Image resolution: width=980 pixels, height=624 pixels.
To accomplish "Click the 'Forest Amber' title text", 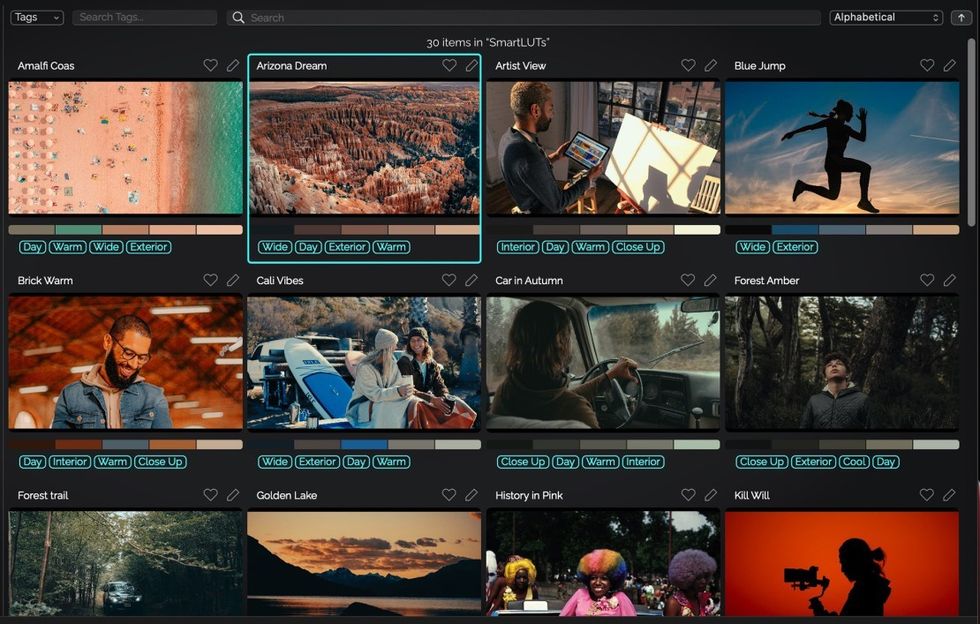I will click(766, 281).
